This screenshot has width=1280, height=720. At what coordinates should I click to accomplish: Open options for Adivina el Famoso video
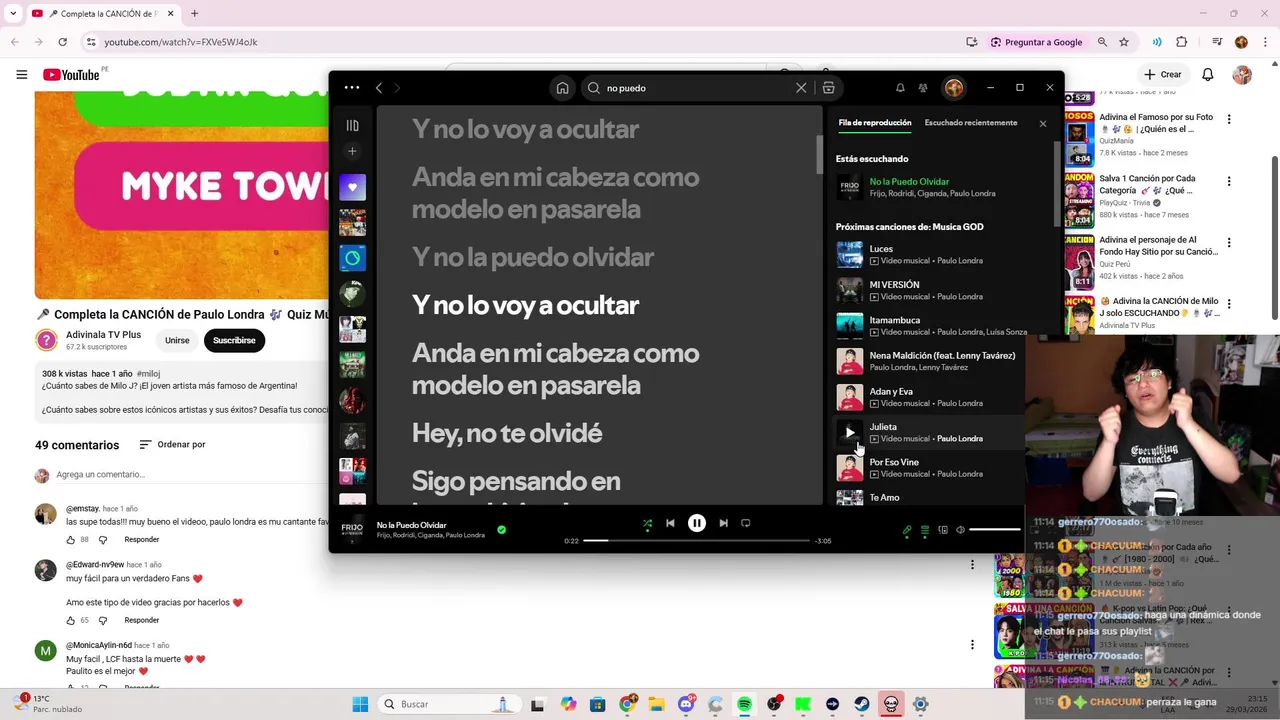click(1229, 119)
